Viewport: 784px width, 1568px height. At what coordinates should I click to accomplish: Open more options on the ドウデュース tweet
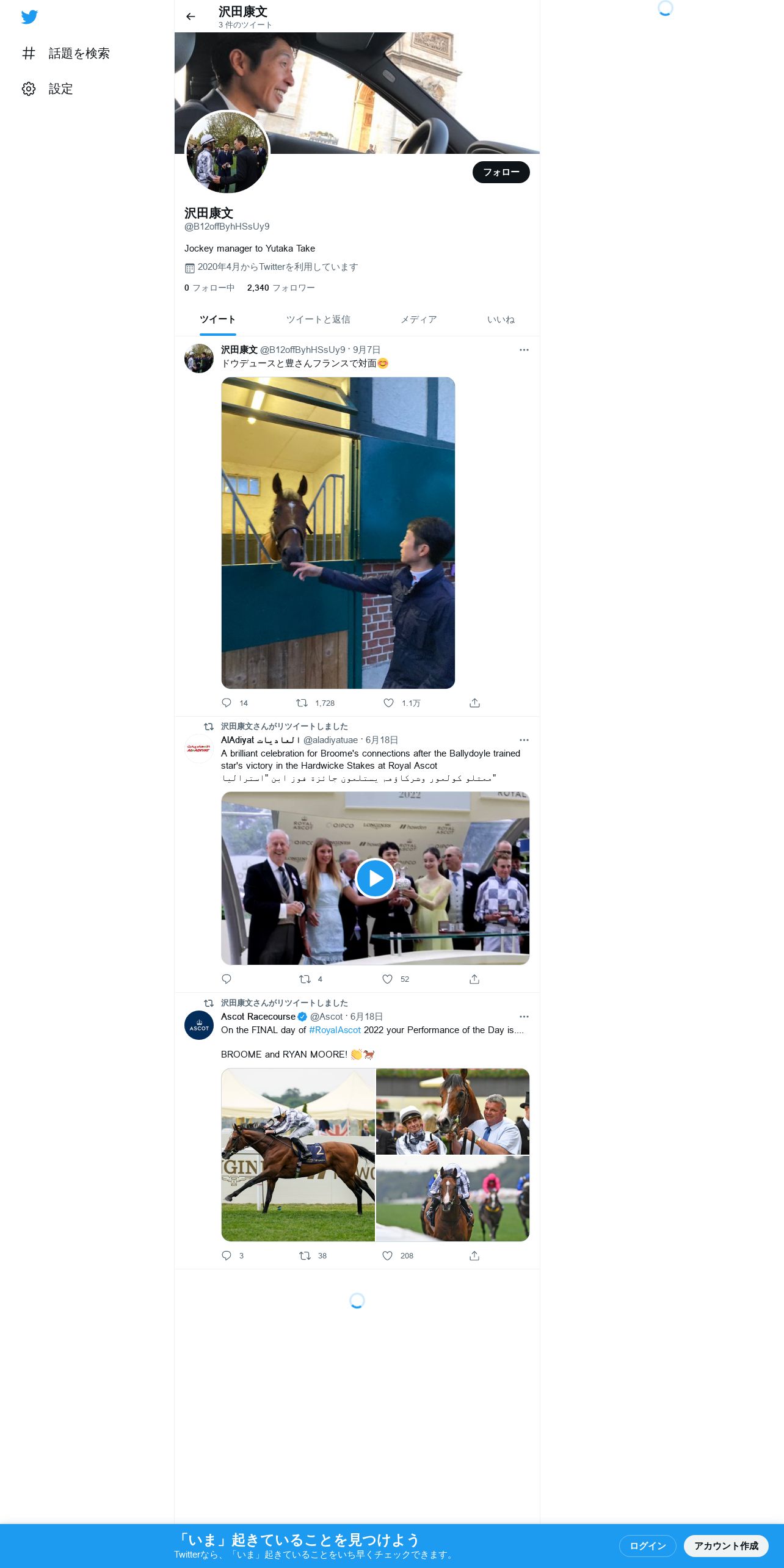click(x=524, y=350)
